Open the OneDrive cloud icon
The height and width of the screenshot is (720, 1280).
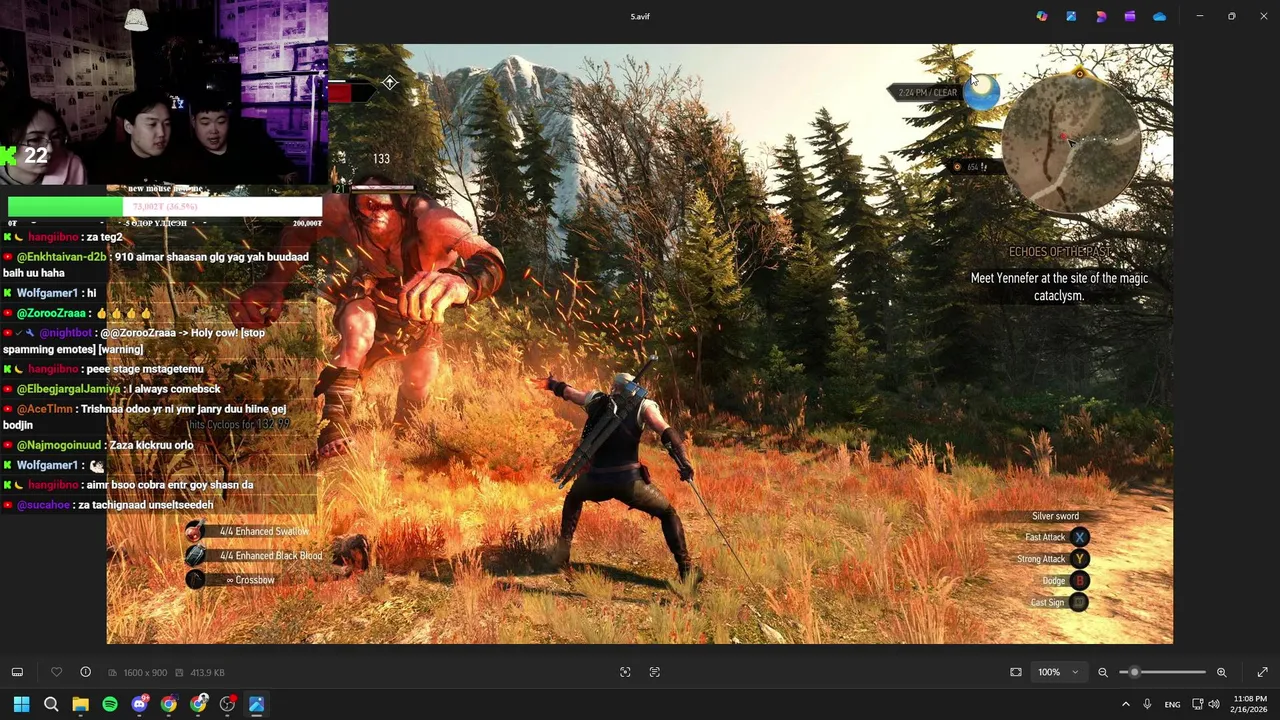1159,16
